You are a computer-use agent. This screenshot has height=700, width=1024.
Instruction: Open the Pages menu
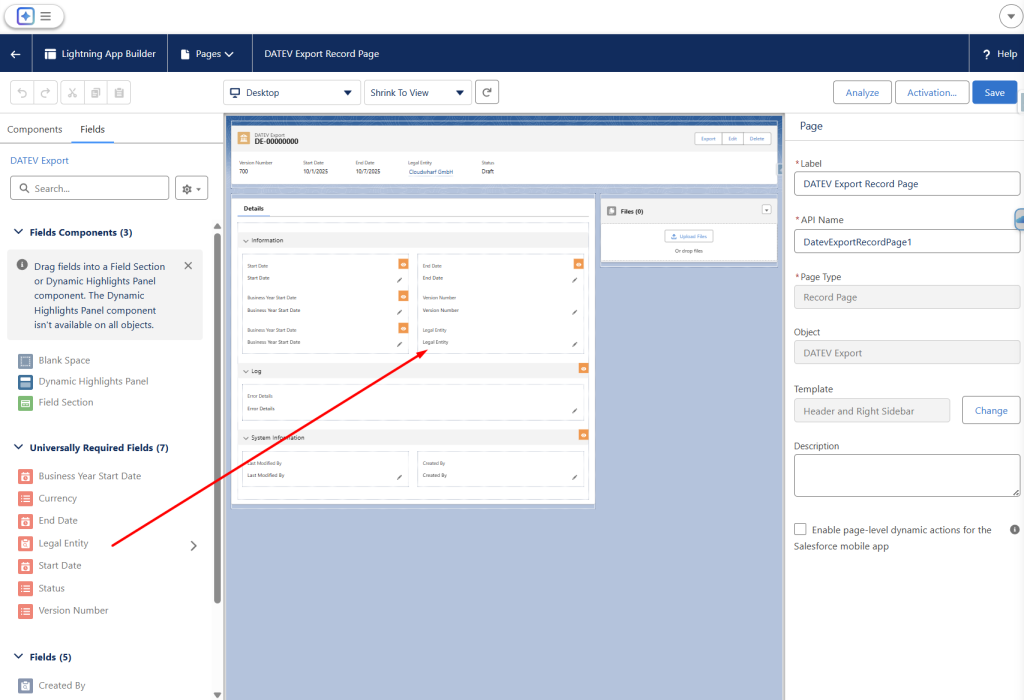[207, 54]
